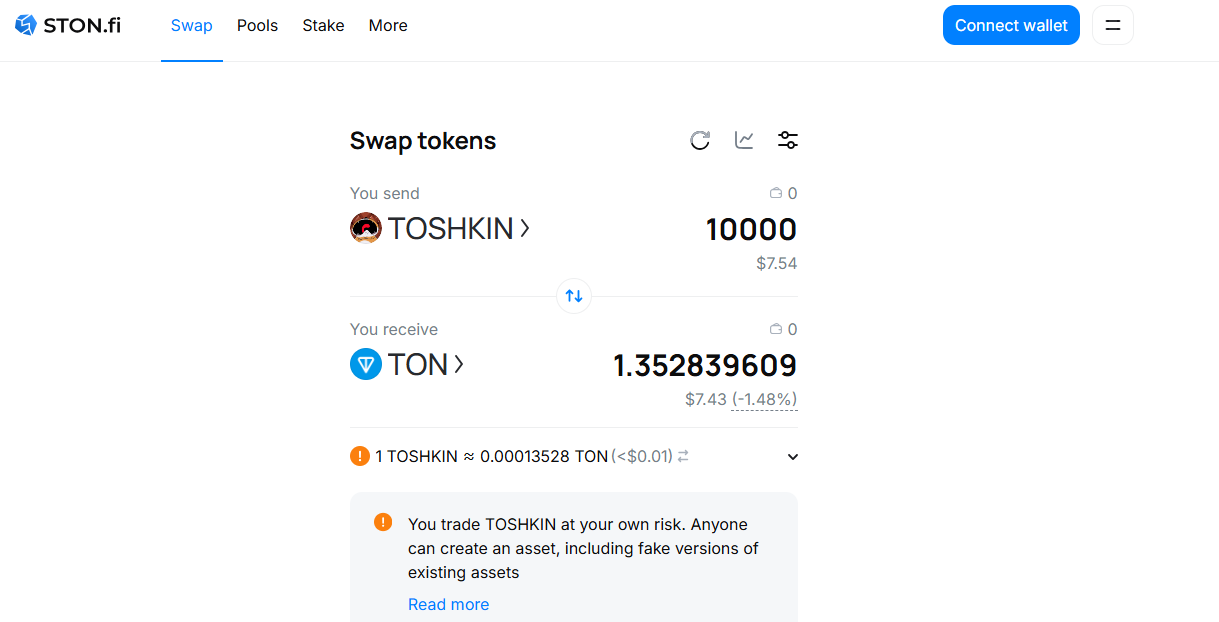This screenshot has width=1219, height=622.
Task: Click the TOSHKIN token avatar
Action: point(366,228)
